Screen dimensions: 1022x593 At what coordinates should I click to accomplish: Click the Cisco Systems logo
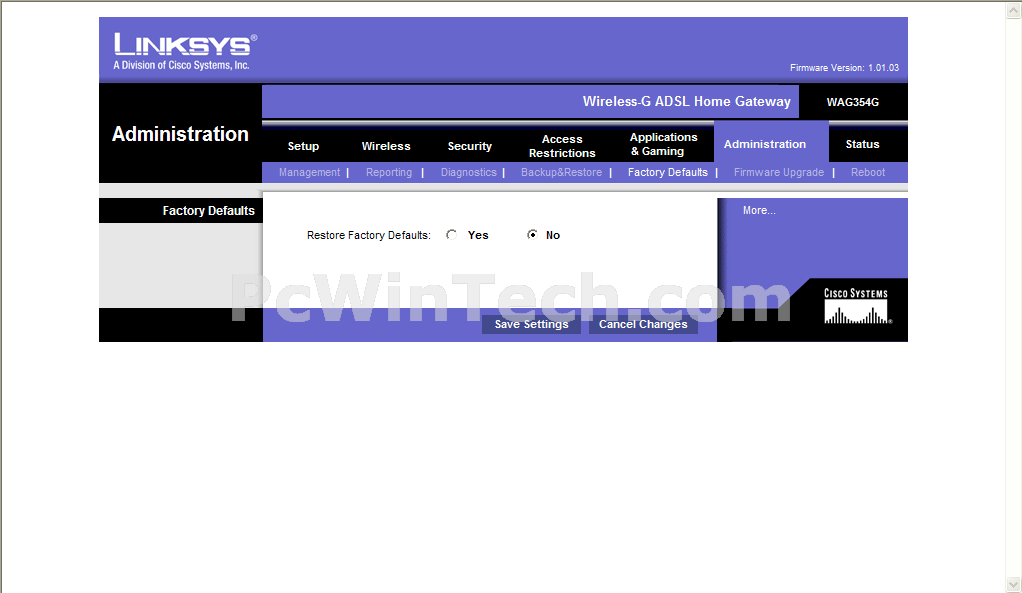tap(856, 306)
